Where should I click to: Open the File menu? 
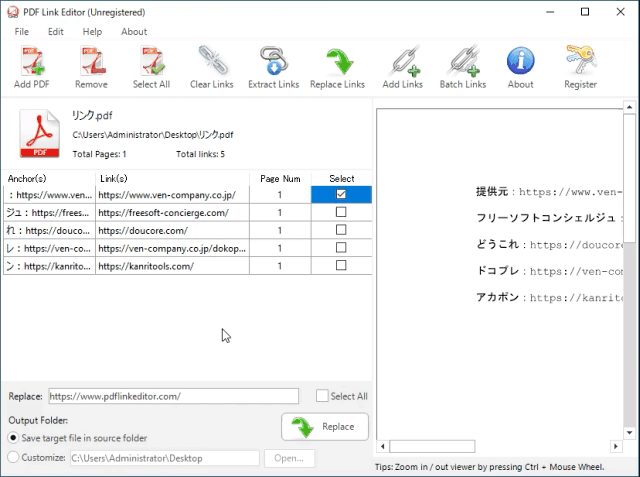(22, 31)
